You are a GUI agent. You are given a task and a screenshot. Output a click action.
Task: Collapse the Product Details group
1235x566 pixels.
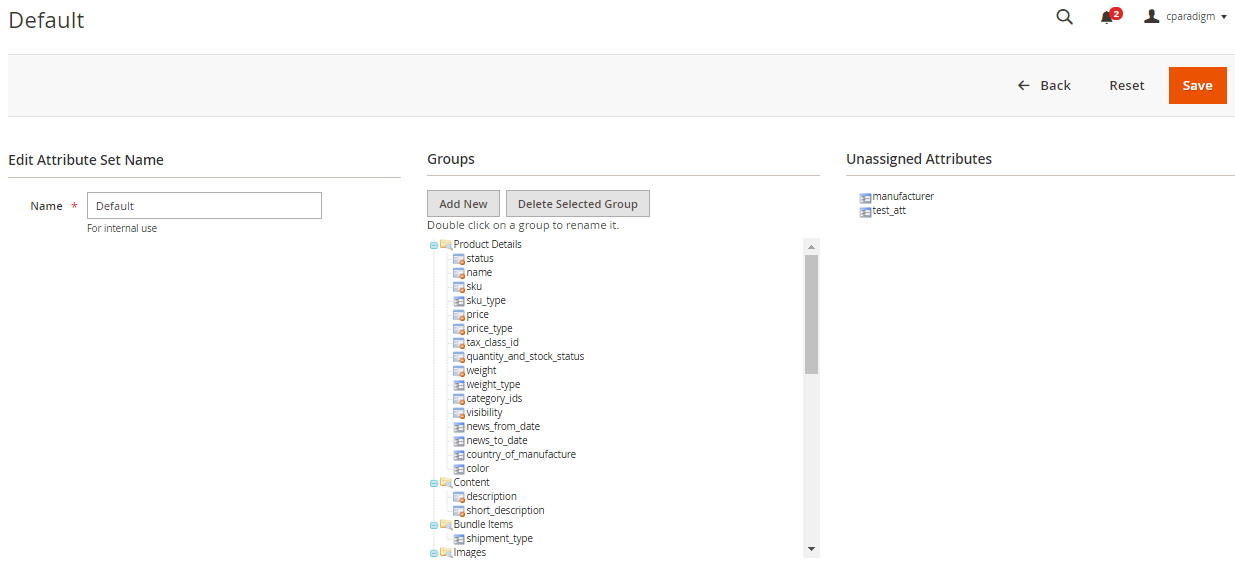(x=433, y=245)
